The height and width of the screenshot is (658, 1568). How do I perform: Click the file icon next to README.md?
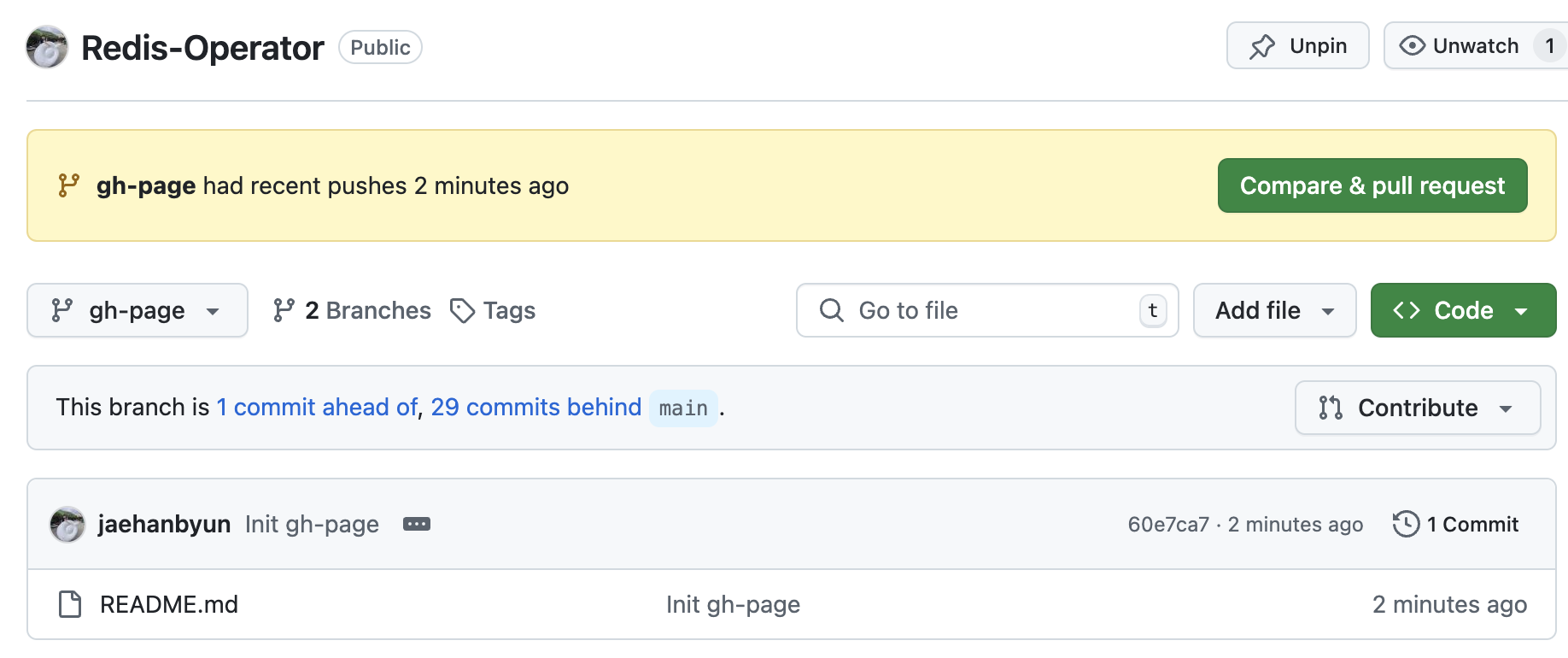(70, 604)
